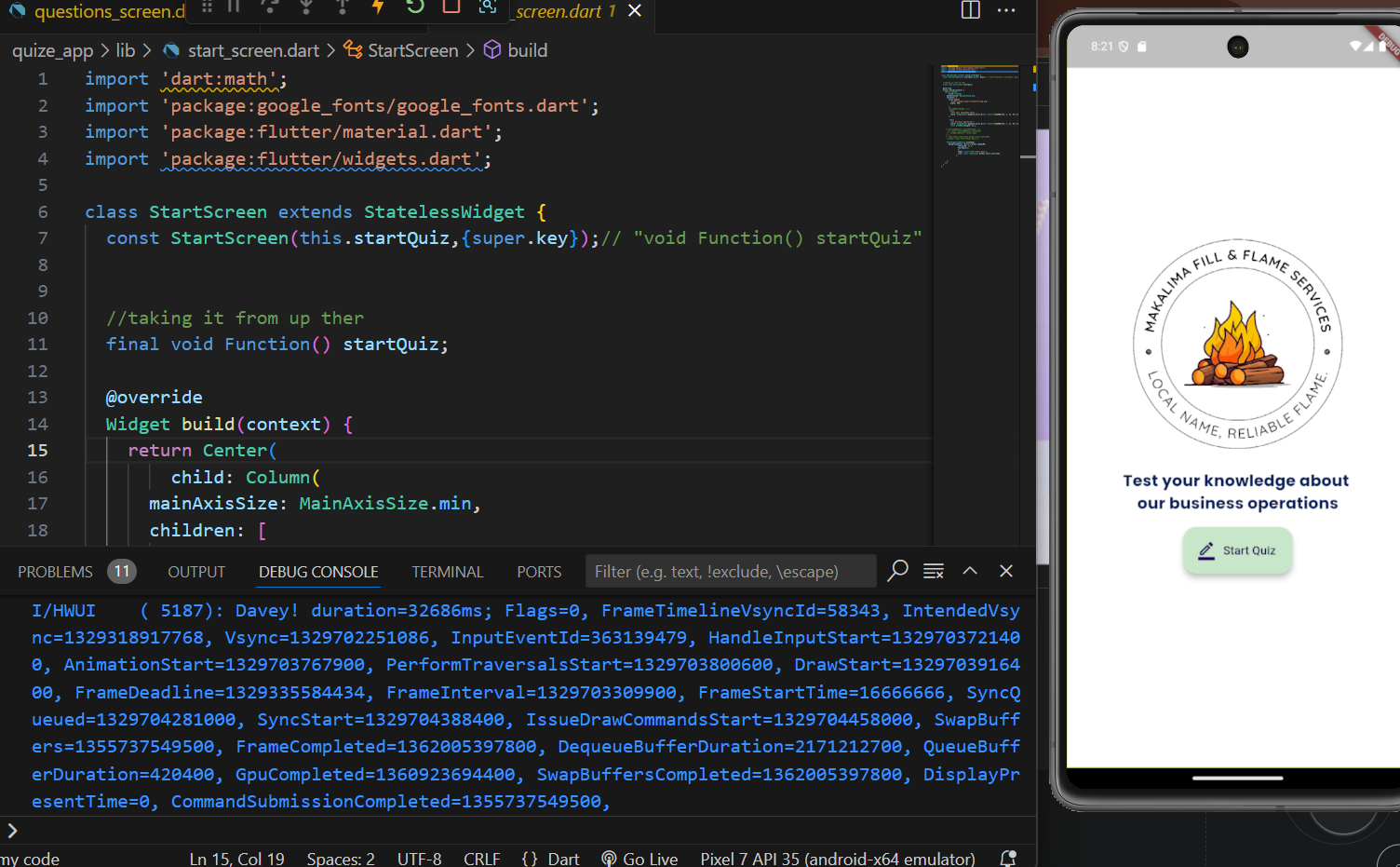Close the start_screen.dart tab
Image resolution: width=1400 pixels, height=867 pixels.
(635, 10)
